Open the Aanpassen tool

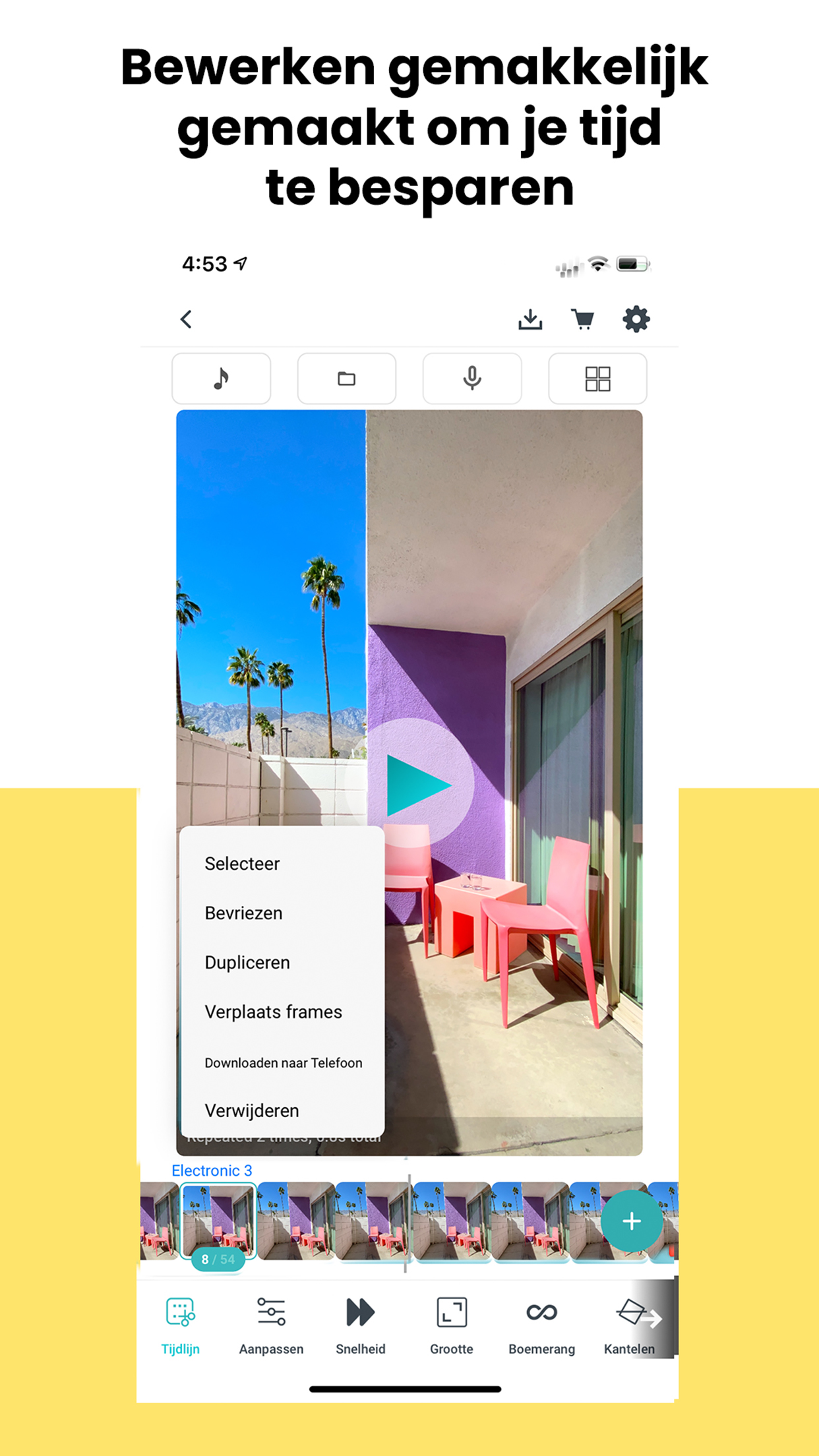pyautogui.click(x=271, y=1325)
